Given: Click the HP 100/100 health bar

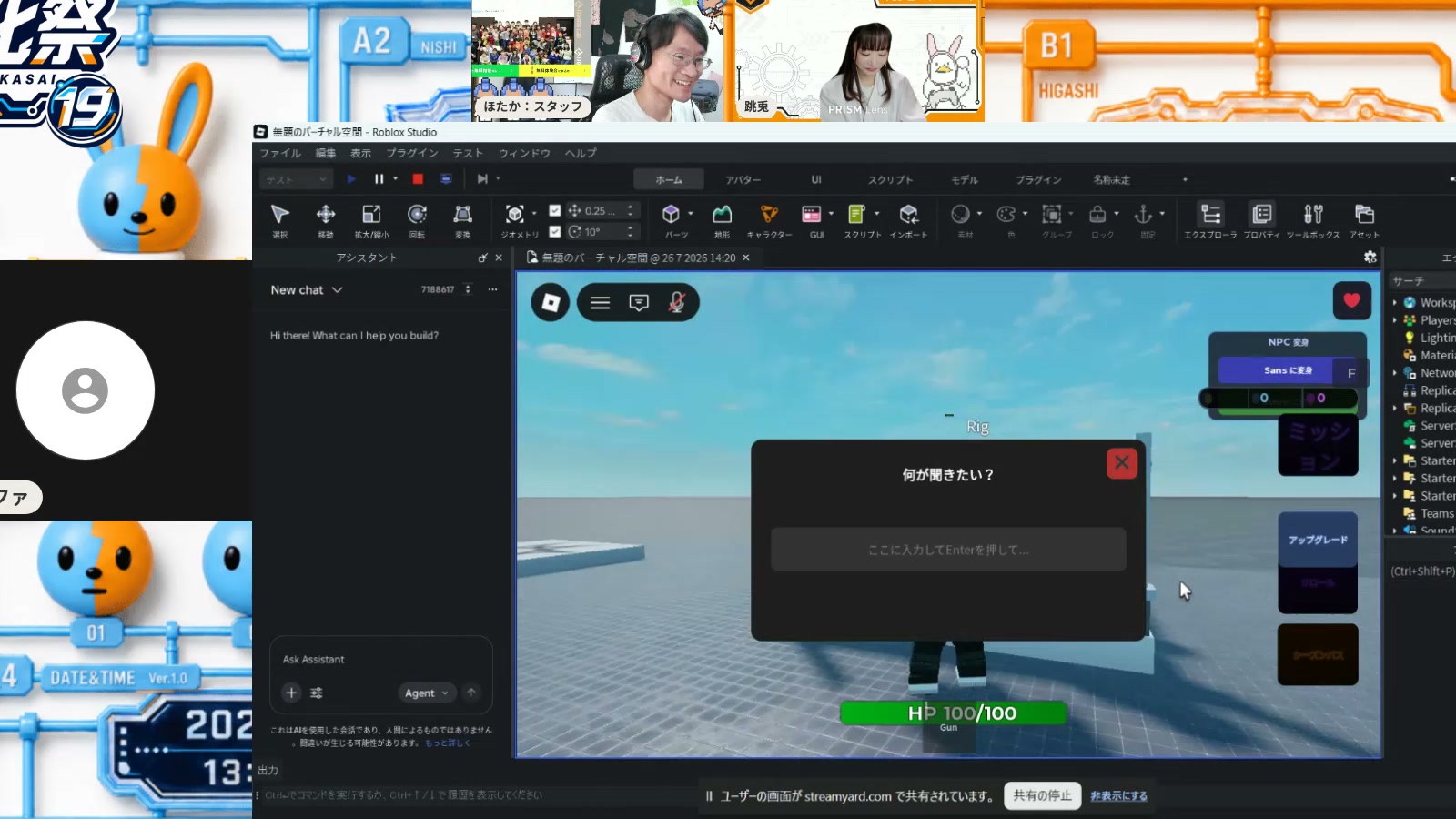Looking at the screenshot, I should [x=953, y=713].
